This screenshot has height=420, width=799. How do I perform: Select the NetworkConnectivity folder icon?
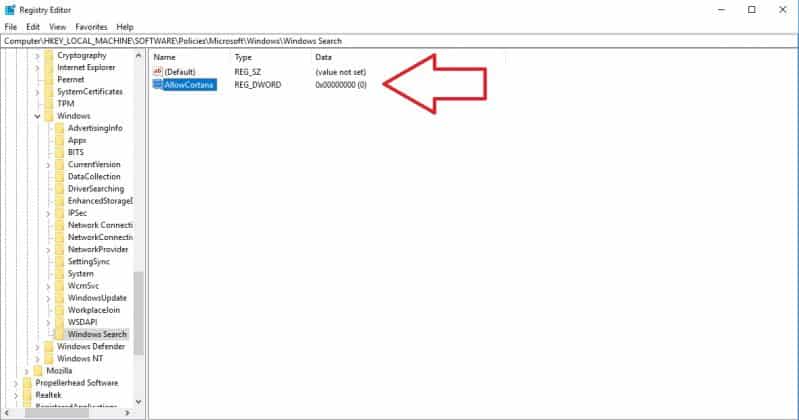click(60, 238)
